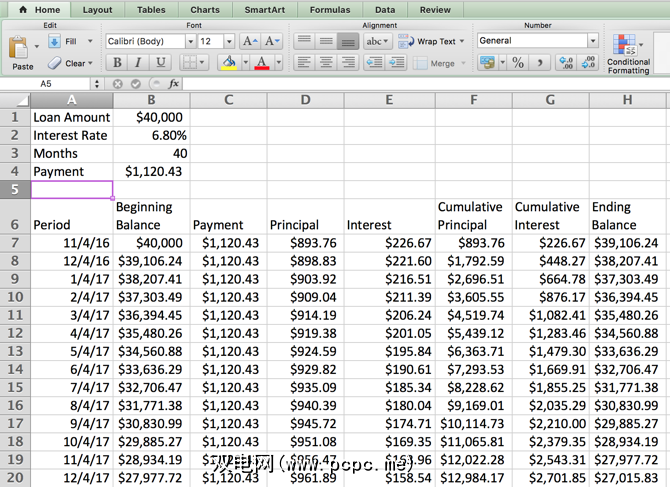
Task: Click the percent style icon
Action: (x=518, y=63)
